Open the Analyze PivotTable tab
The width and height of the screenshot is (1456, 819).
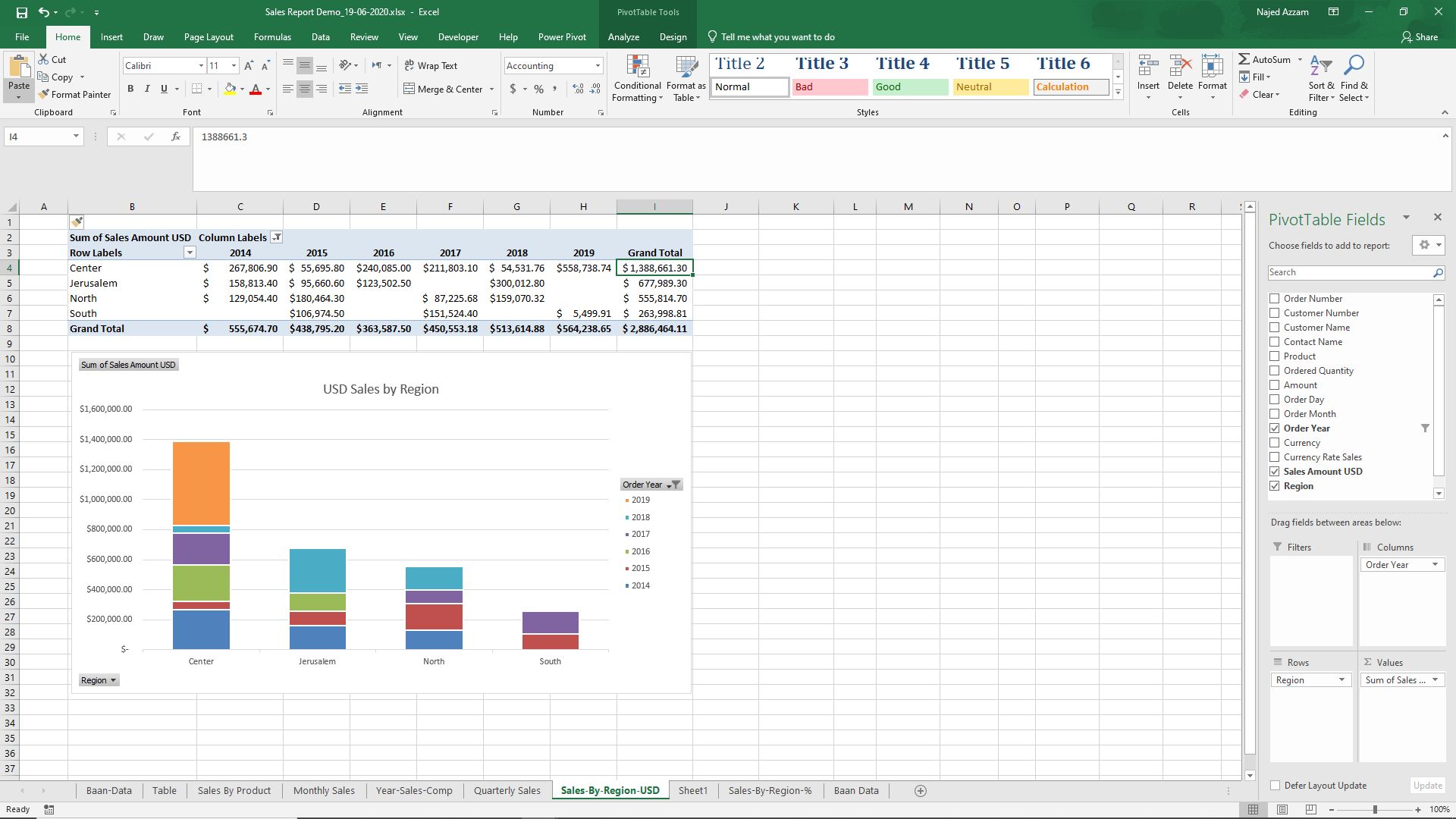[623, 36]
